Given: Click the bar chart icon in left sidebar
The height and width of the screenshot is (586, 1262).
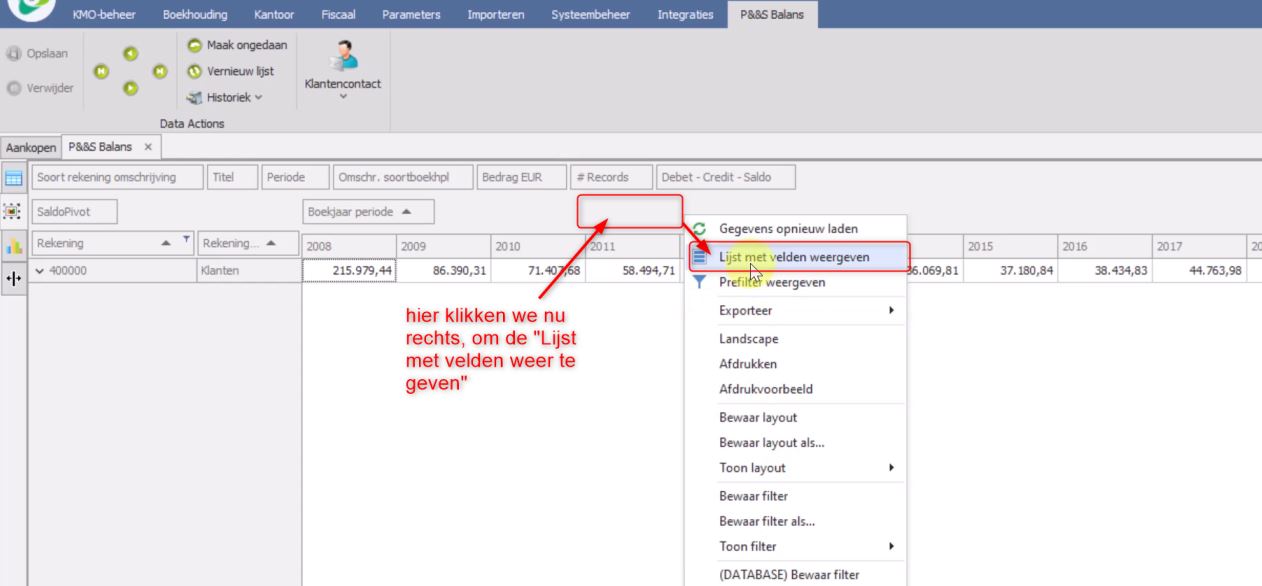Looking at the screenshot, I should 15,245.
